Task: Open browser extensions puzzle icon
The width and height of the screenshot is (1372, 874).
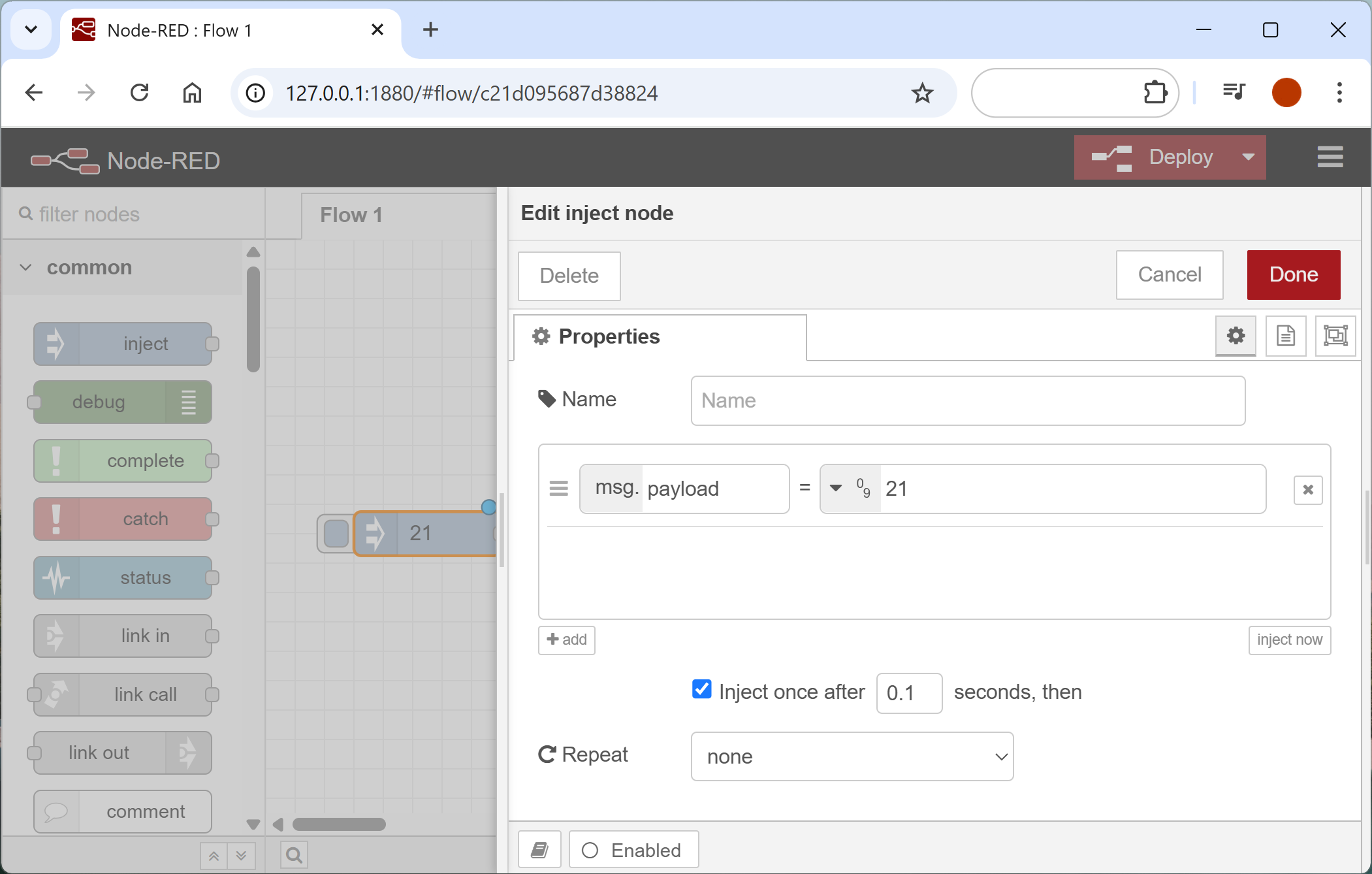Action: point(1155,93)
